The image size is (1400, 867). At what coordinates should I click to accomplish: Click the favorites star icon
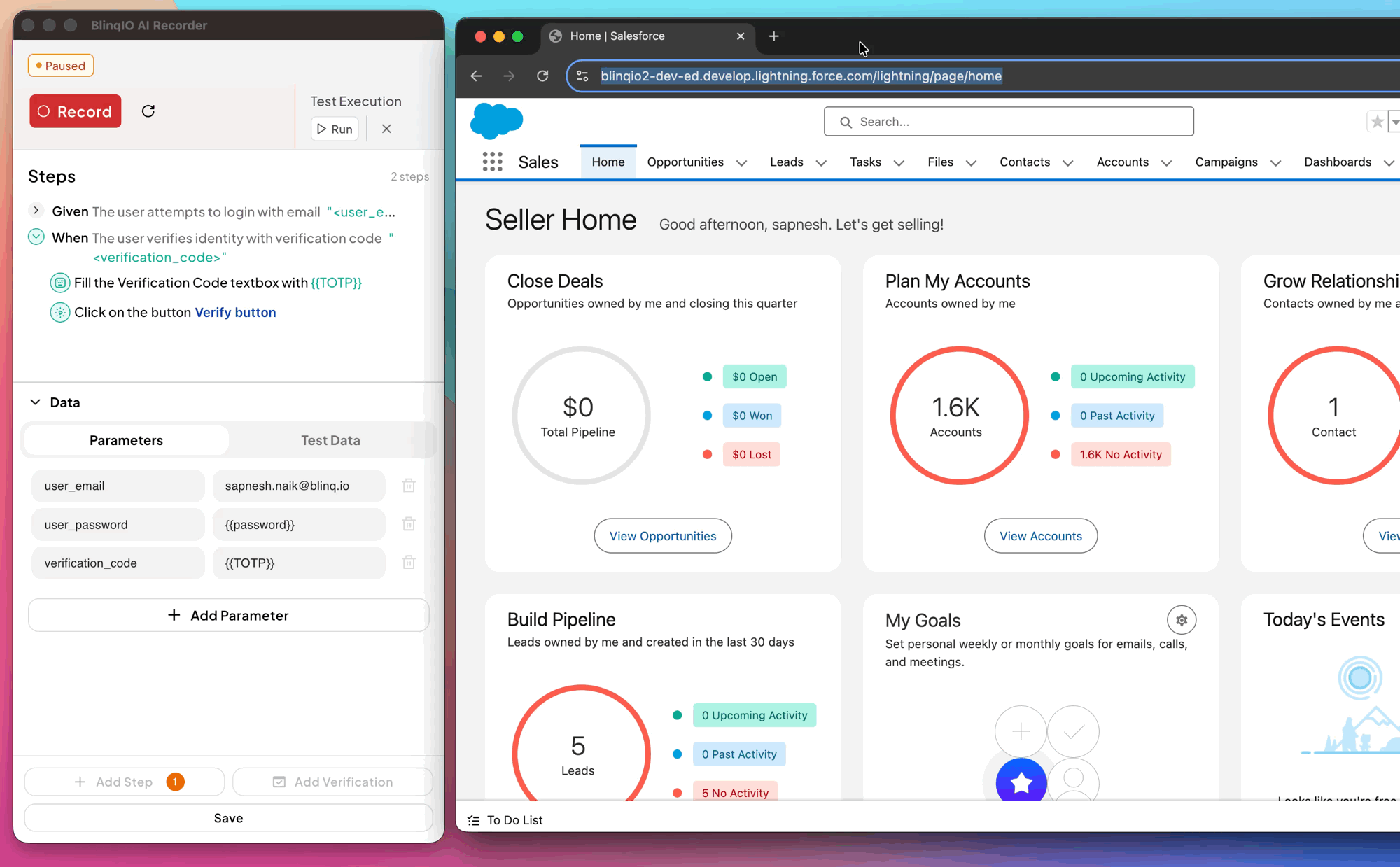(x=1376, y=122)
